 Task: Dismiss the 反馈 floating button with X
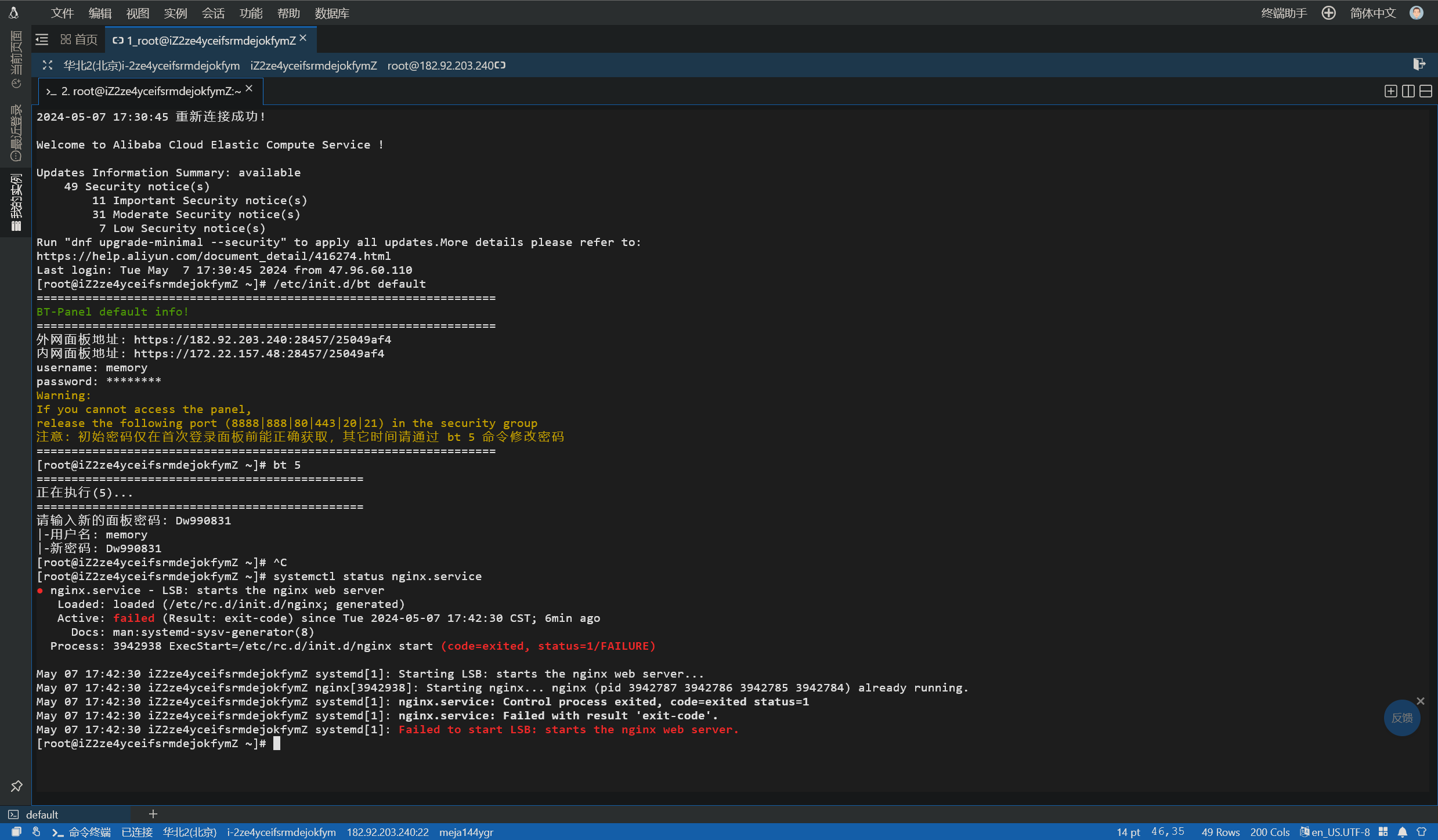[x=1420, y=701]
